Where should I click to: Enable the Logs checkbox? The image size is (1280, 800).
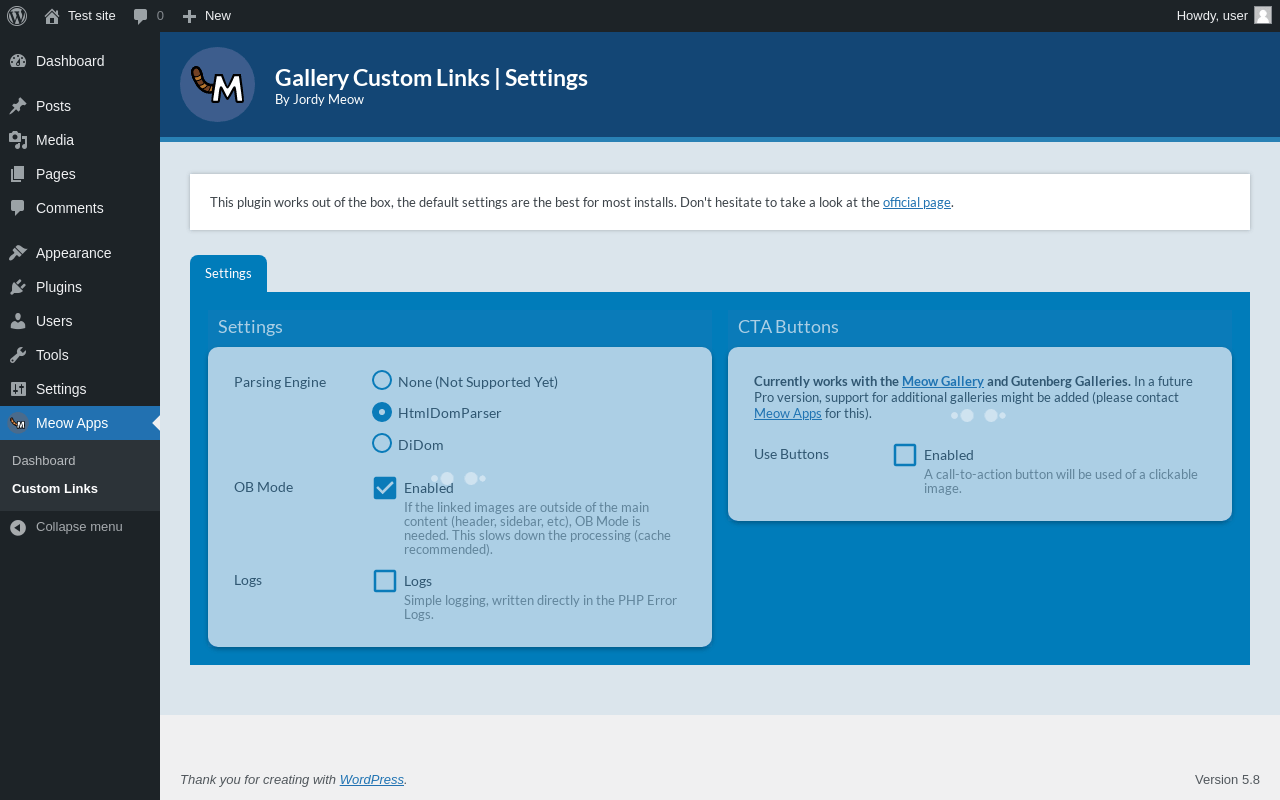click(x=385, y=581)
